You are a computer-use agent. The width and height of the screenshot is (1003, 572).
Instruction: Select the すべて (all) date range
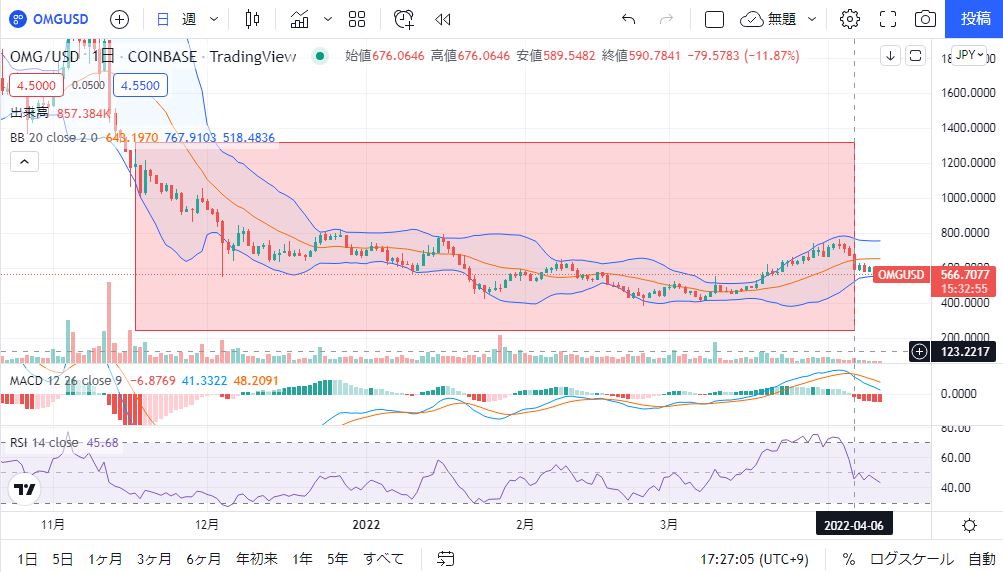(384, 559)
